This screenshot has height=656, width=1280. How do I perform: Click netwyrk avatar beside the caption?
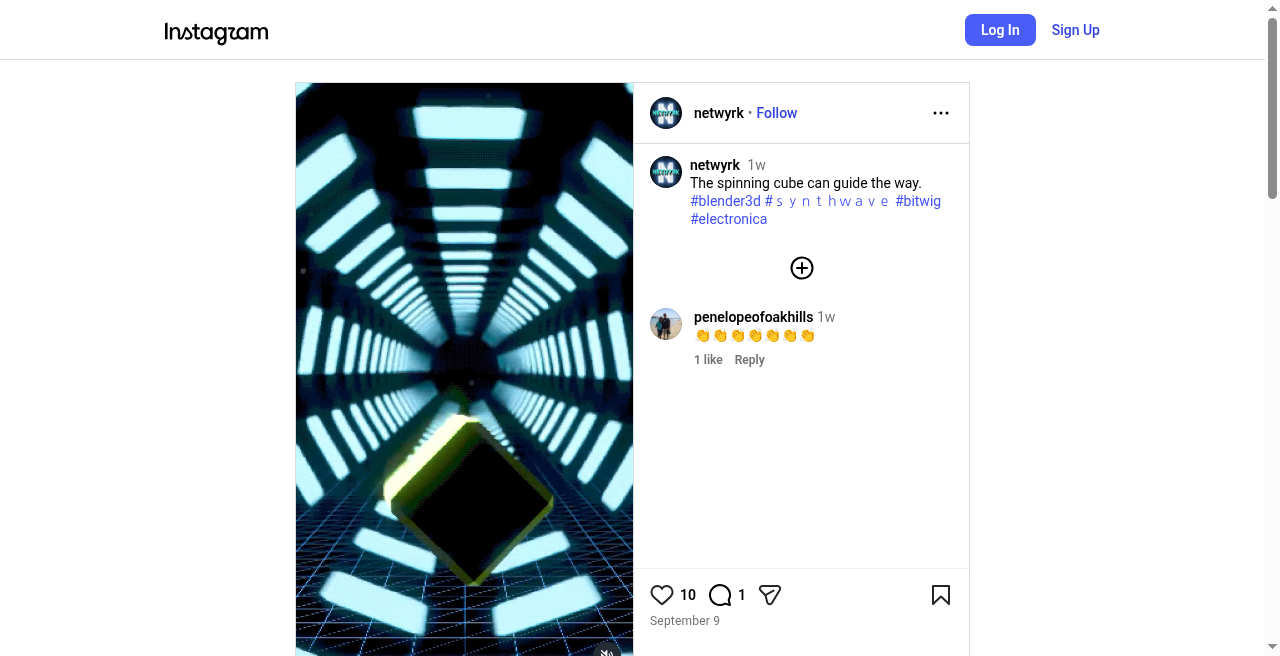tap(666, 172)
